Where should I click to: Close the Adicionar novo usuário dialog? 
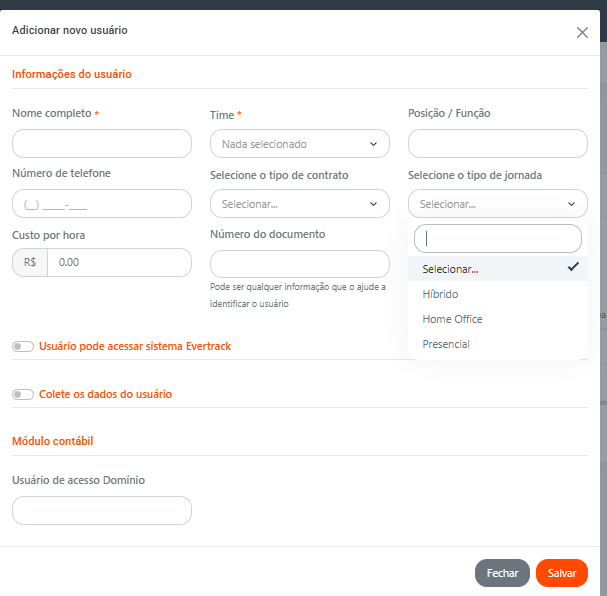(582, 32)
